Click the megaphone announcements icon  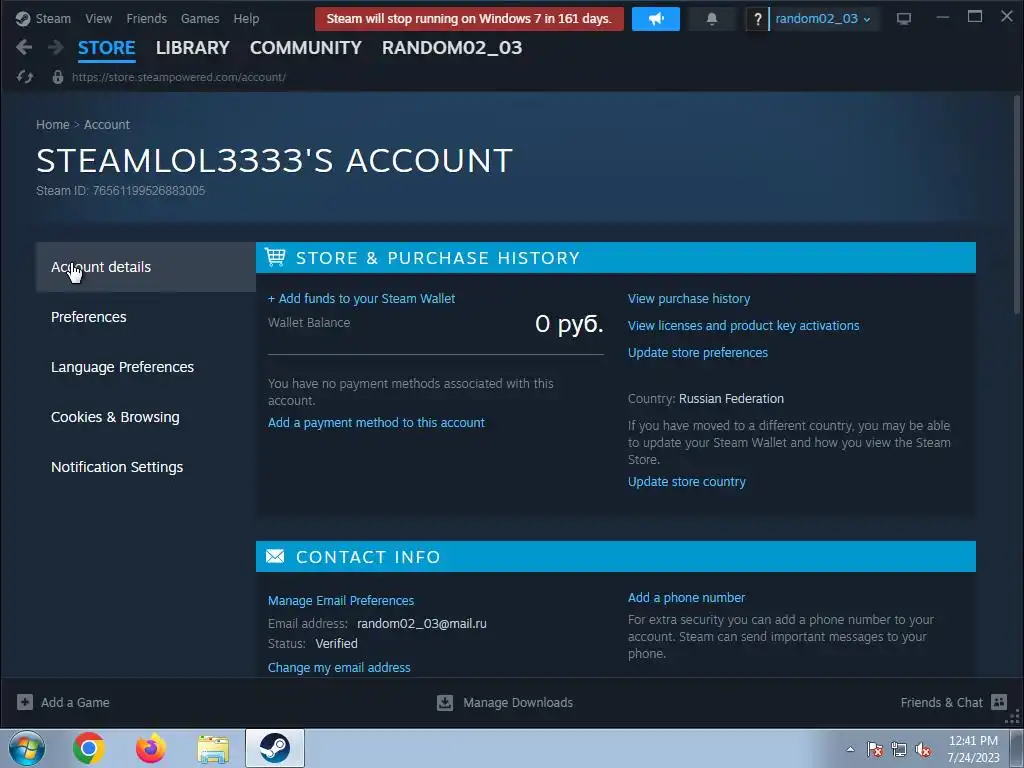656,19
